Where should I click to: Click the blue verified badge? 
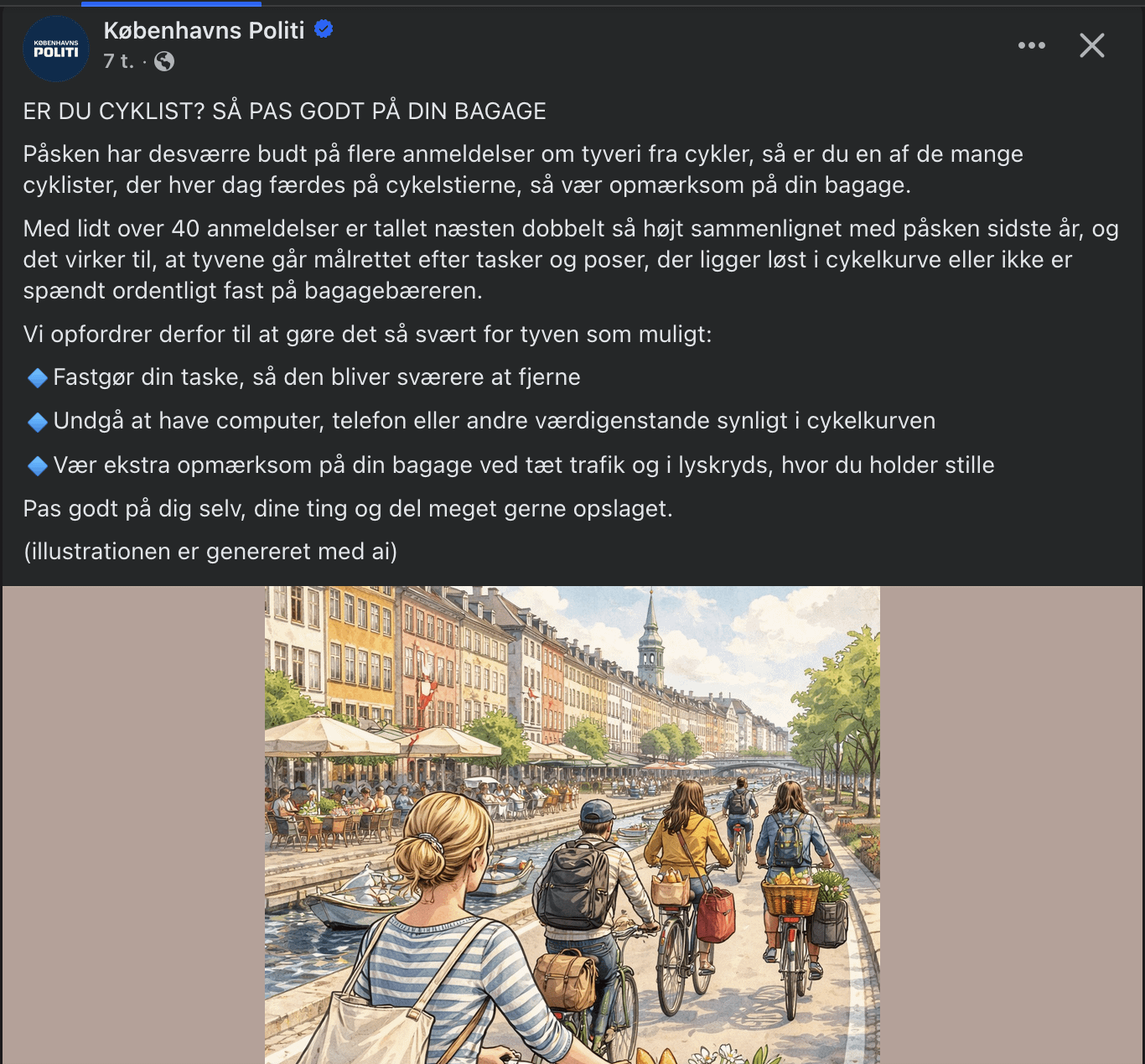(x=324, y=29)
